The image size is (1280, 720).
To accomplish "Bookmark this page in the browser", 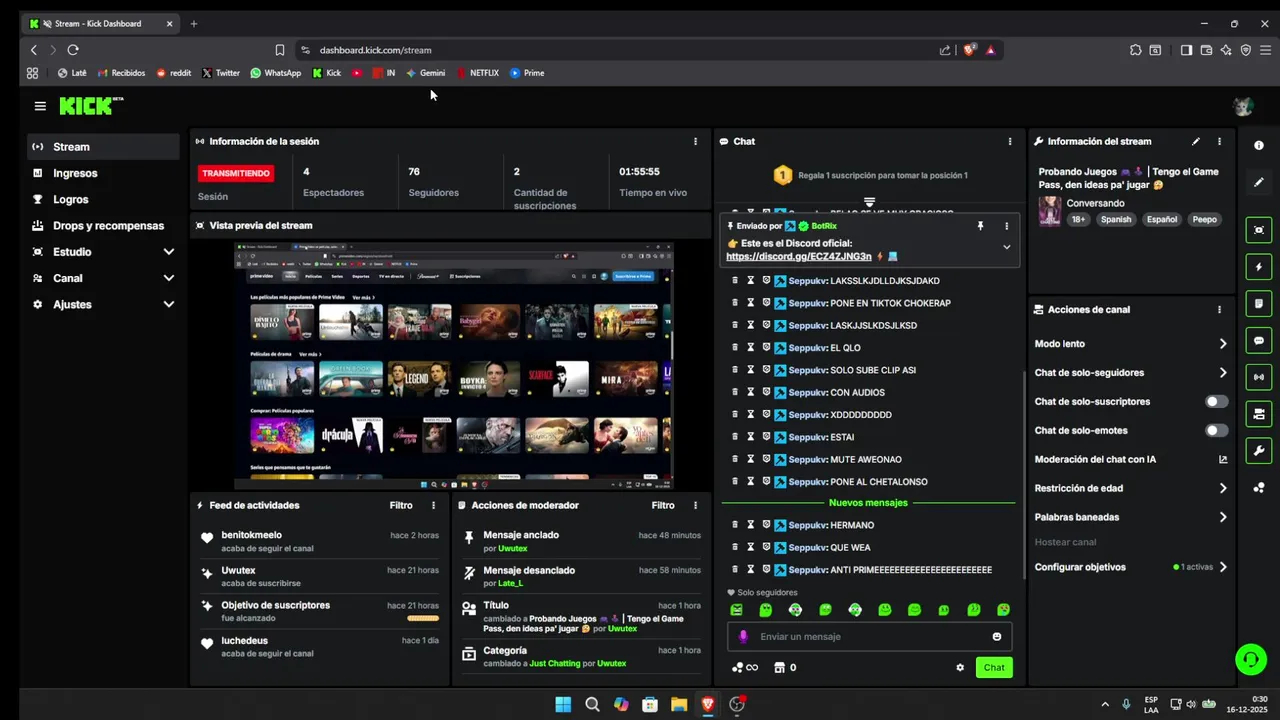I will [280, 50].
